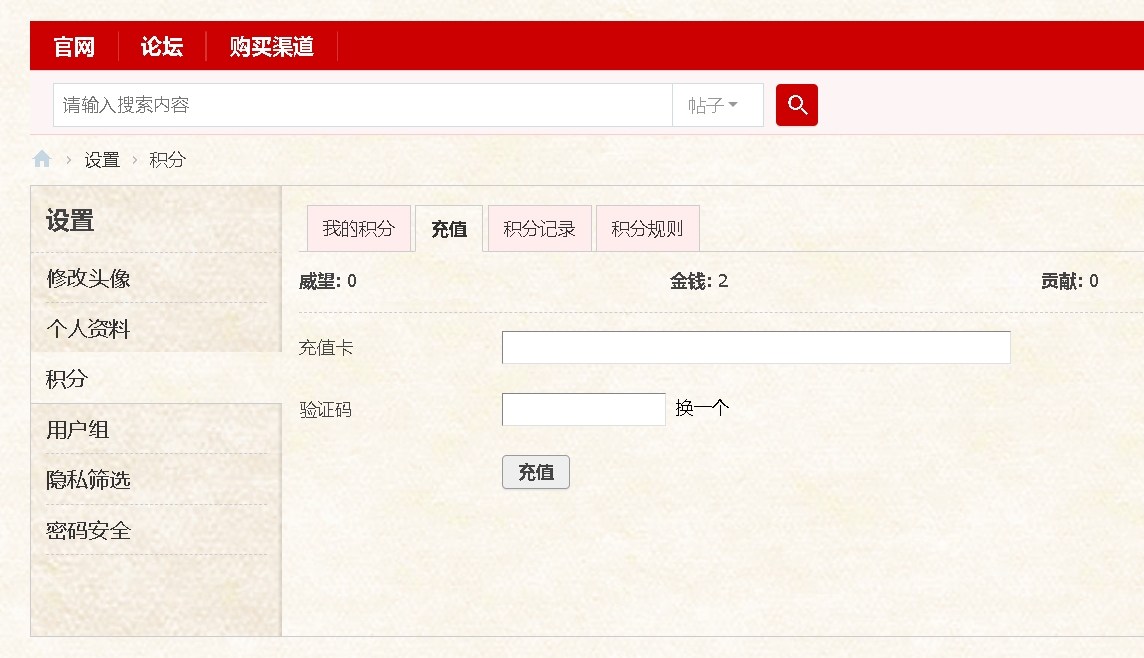The image size is (1144, 658).
Task: Open the 积分规则 tab
Action: (647, 229)
